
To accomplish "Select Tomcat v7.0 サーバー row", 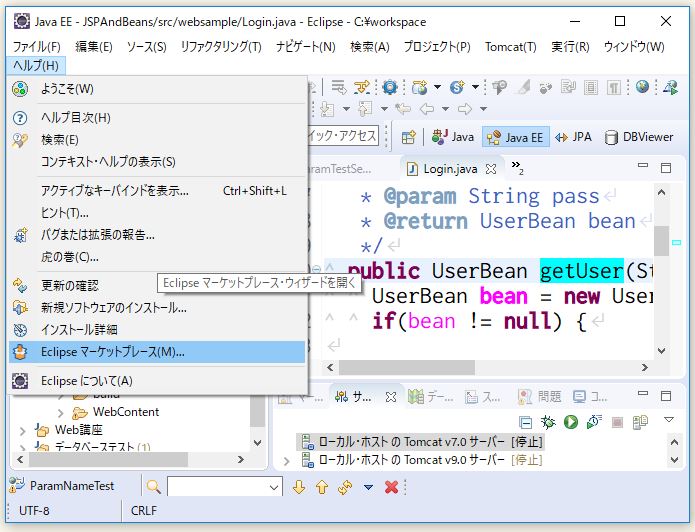I will [421, 442].
